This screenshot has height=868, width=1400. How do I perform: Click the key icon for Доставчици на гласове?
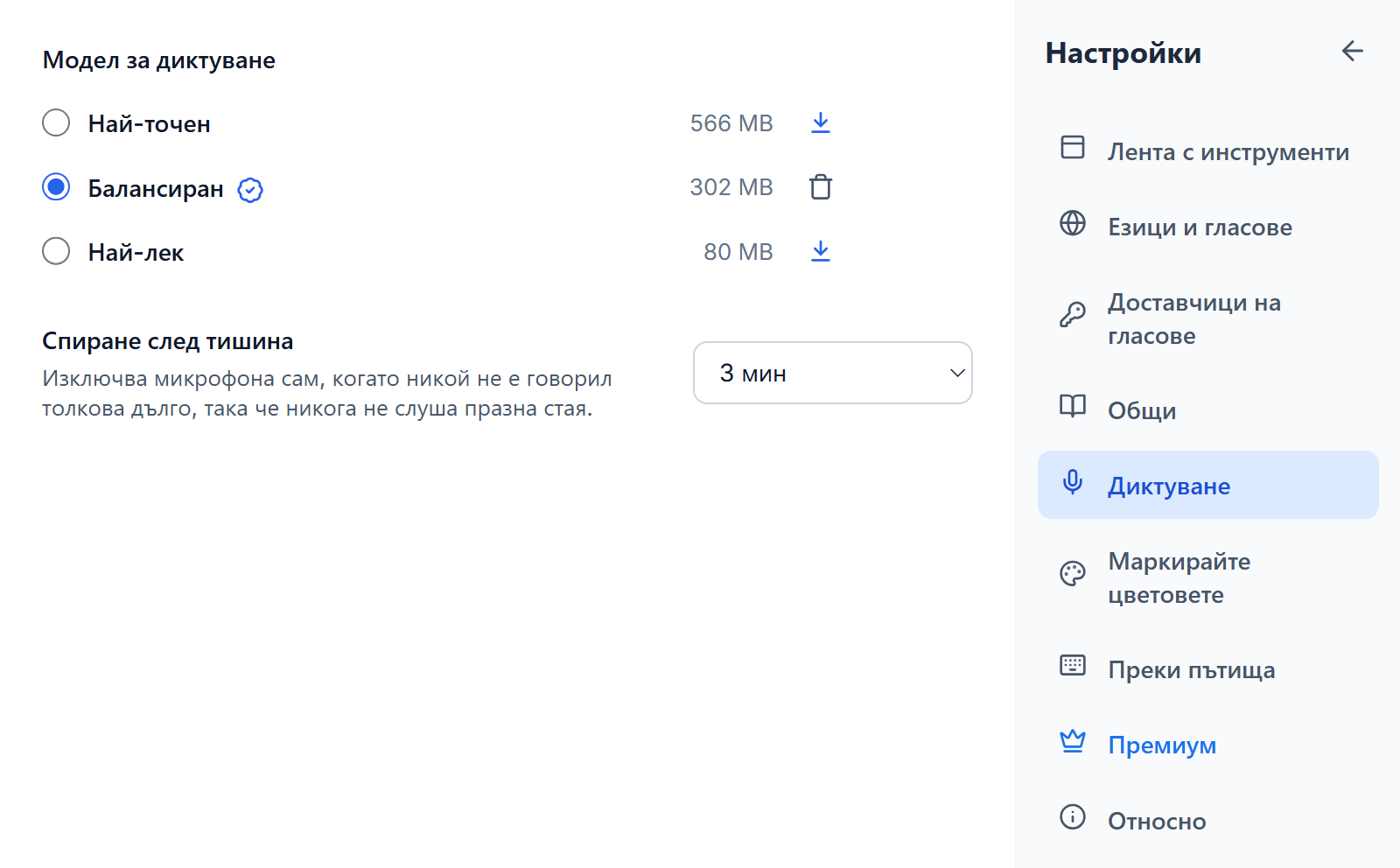[1073, 314]
